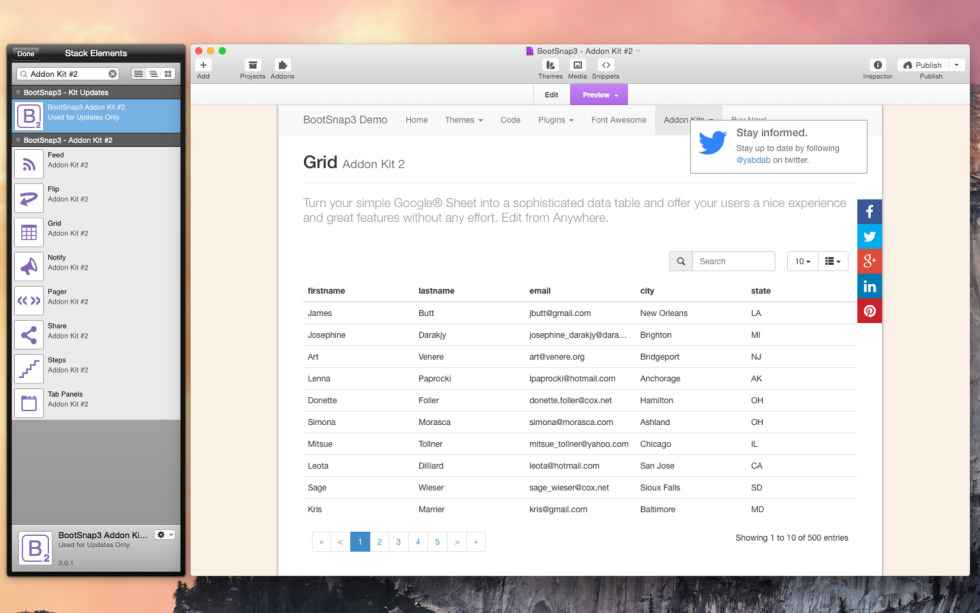Click the table Search input field
Viewport: 980px width, 613px height.
click(x=734, y=261)
